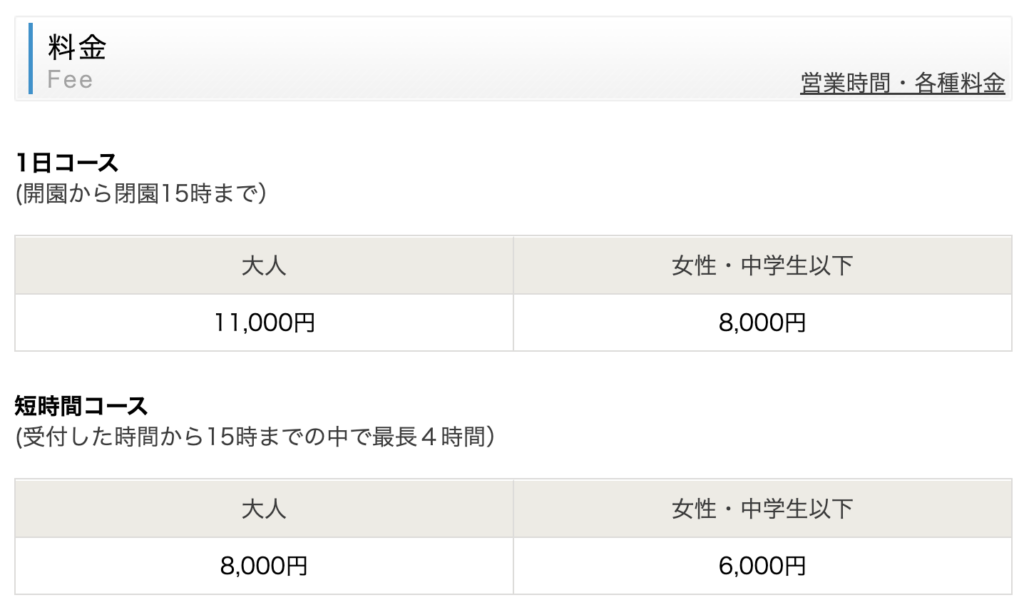This screenshot has width=1024, height=615.
Task: Open the 営業時間・各種料金 link
Action: pos(902,84)
